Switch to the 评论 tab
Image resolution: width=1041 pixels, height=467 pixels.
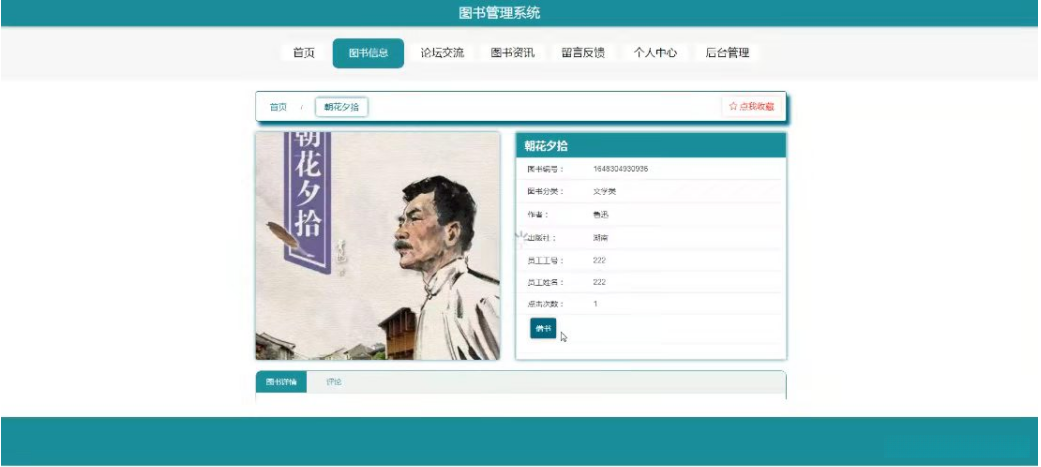click(333, 382)
